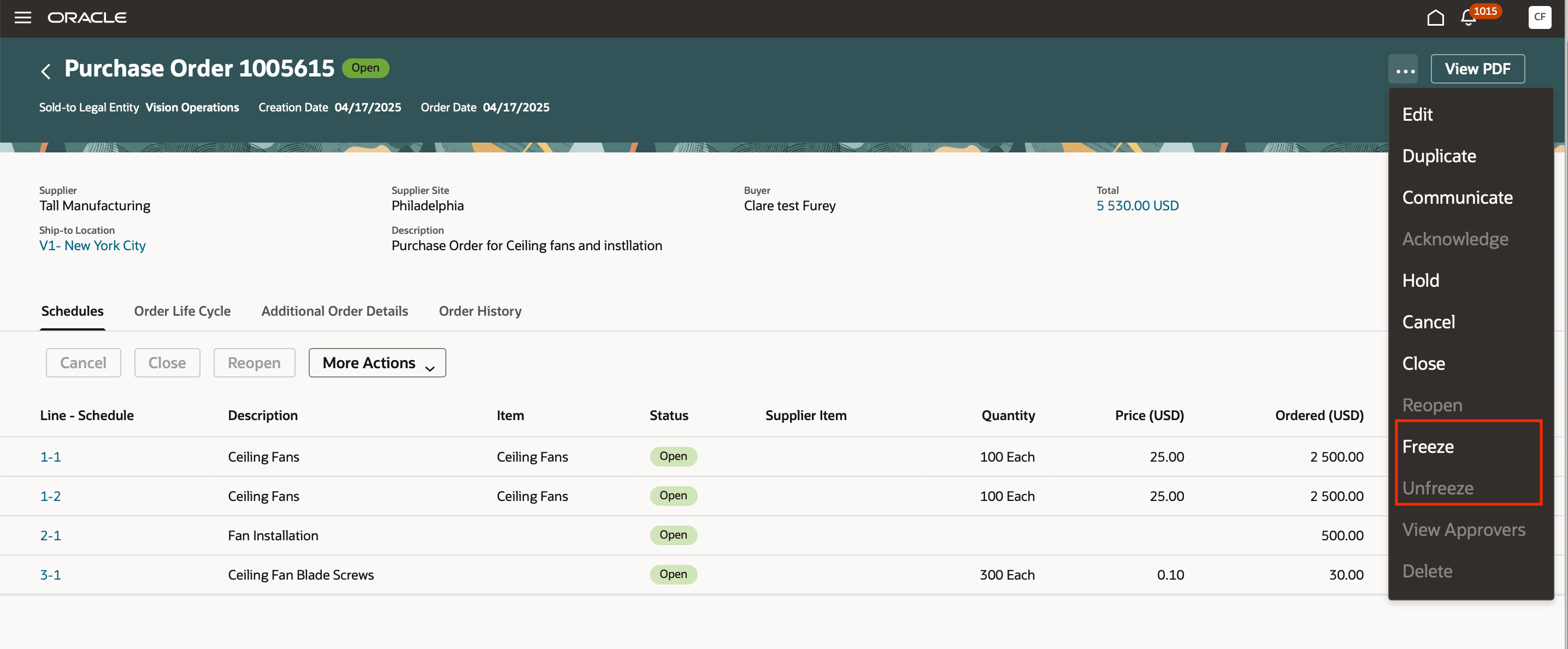Image resolution: width=1568 pixels, height=649 pixels.
Task: Switch to Order Life Cycle tab
Action: tap(182, 311)
